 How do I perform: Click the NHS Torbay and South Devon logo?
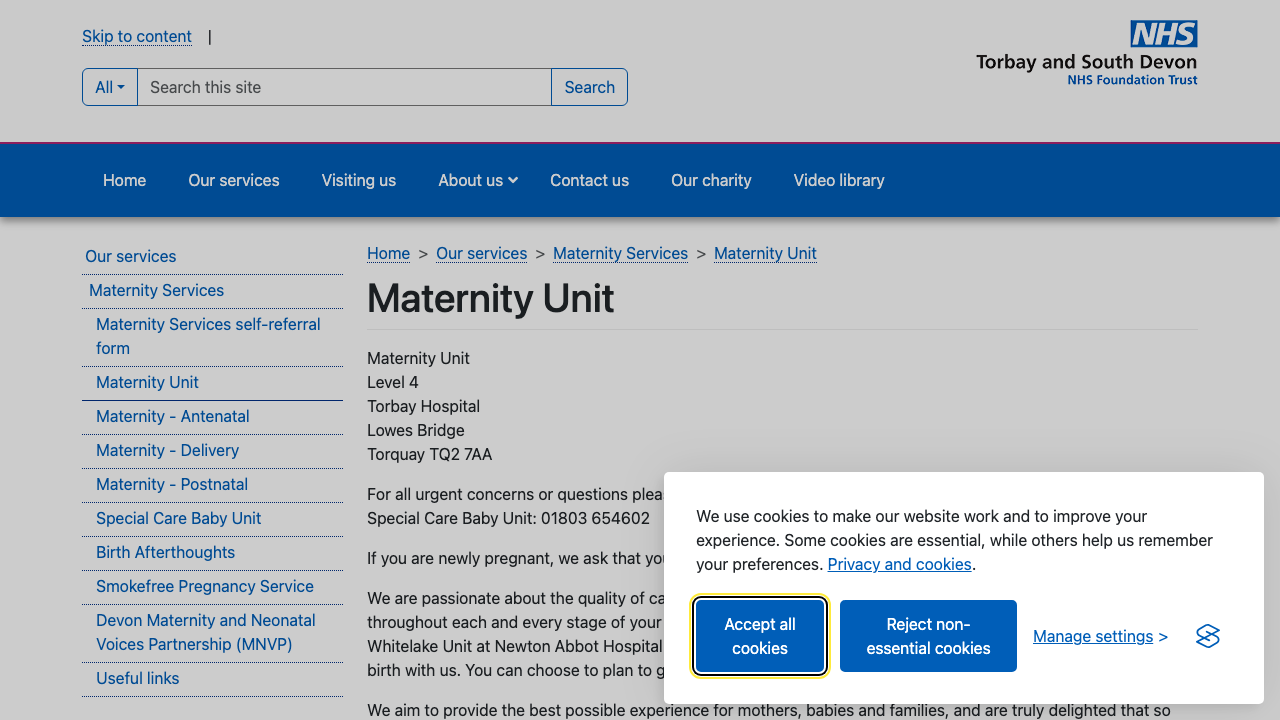1087,52
